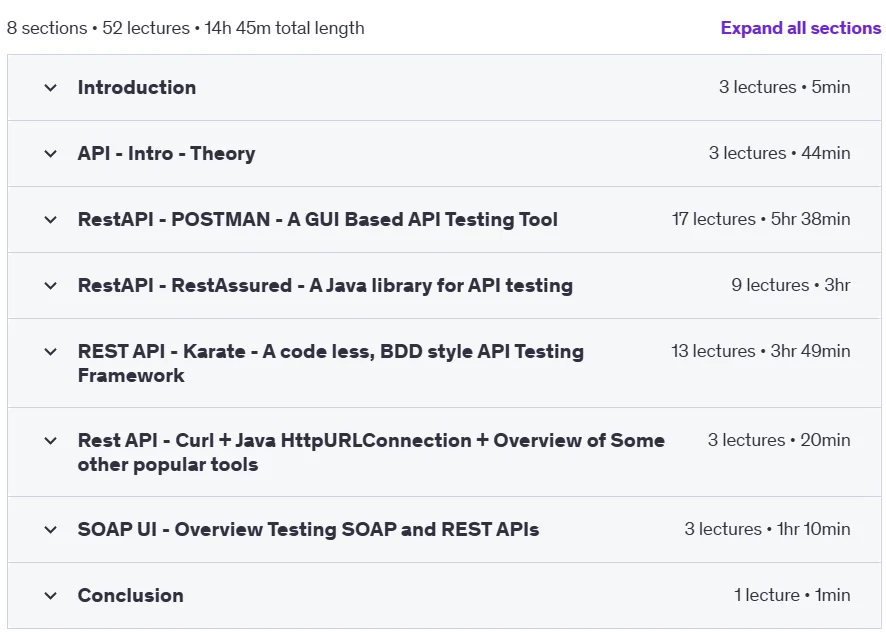Image resolution: width=886 pixels, height=632 pixels.
Task: Select the Introduction section title
Action: 137,88
